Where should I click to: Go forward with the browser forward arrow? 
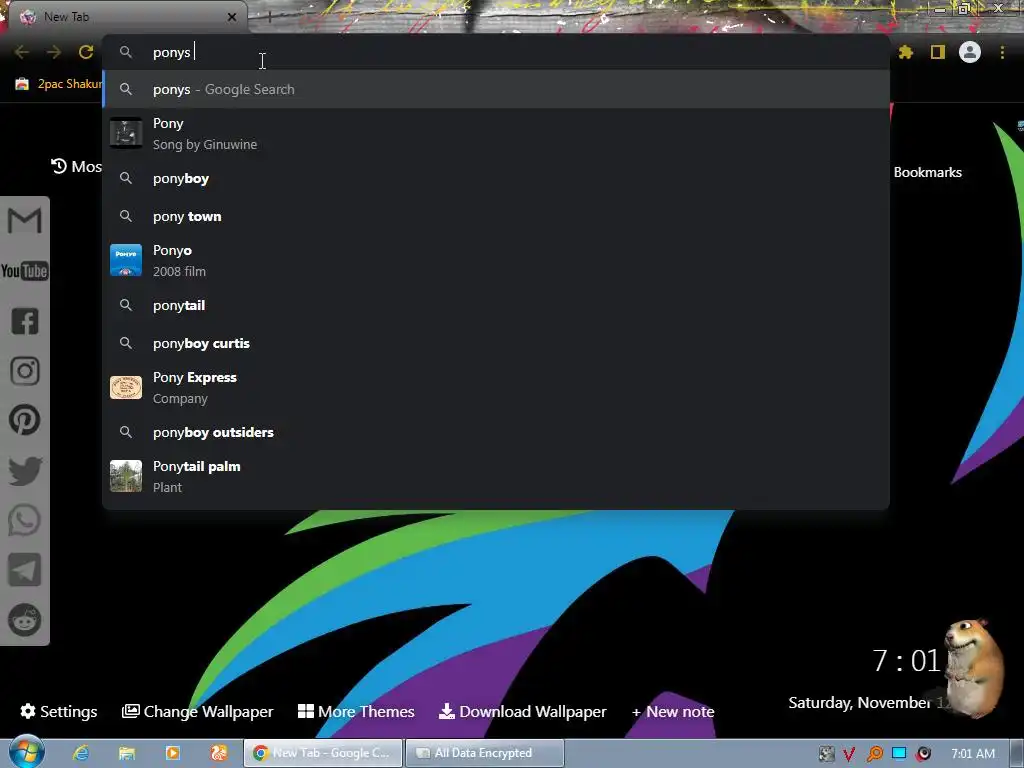[54, 52]
